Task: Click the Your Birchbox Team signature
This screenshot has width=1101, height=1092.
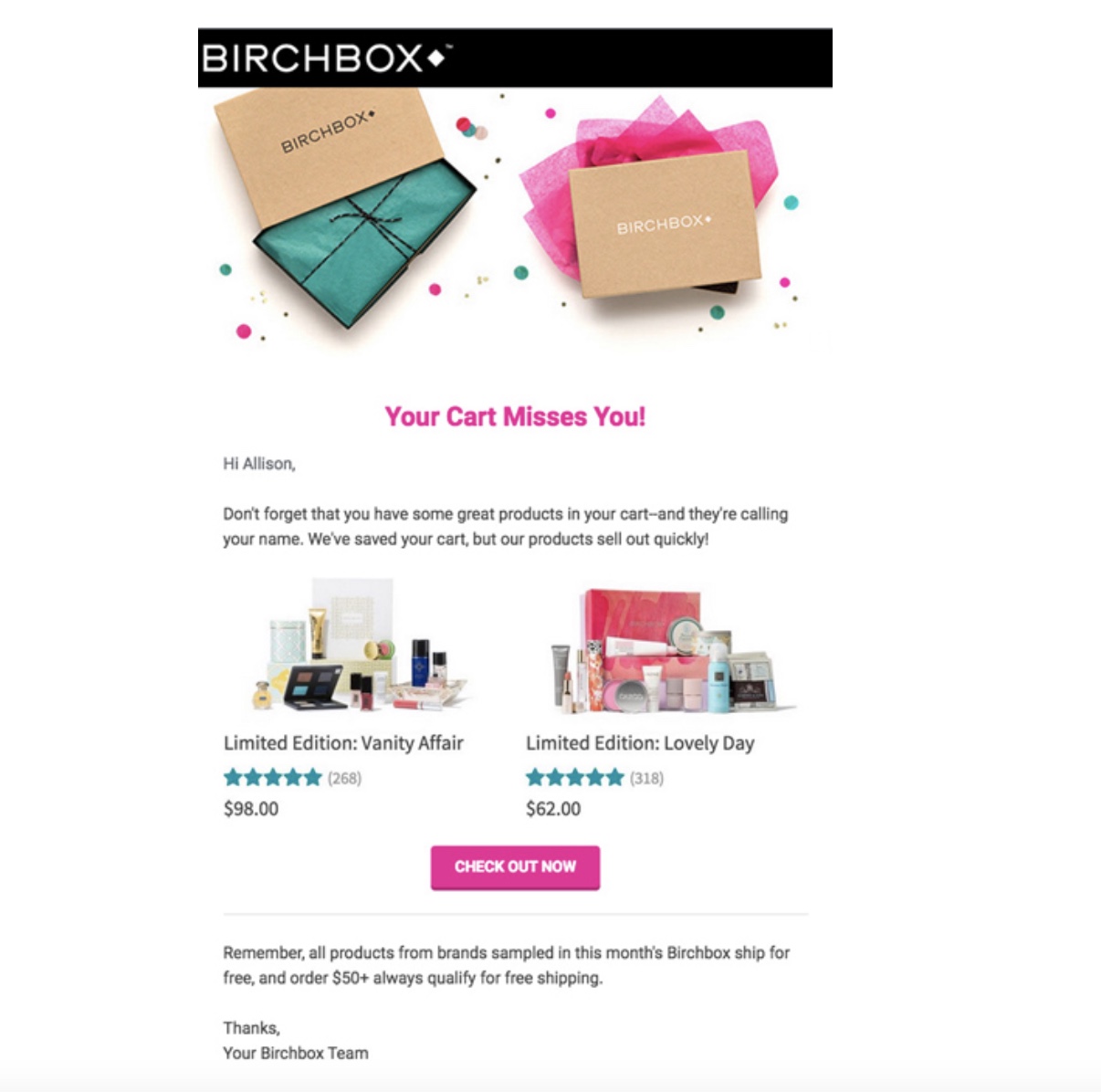Action: [296, 1054]
